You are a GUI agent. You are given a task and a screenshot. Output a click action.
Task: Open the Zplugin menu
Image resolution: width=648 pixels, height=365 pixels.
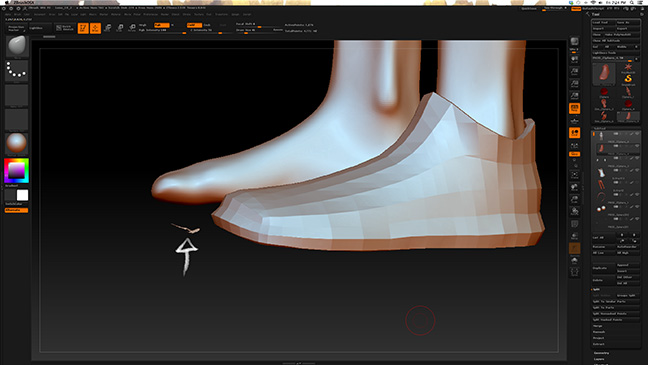pyautogui.click(x=235, y=14)
